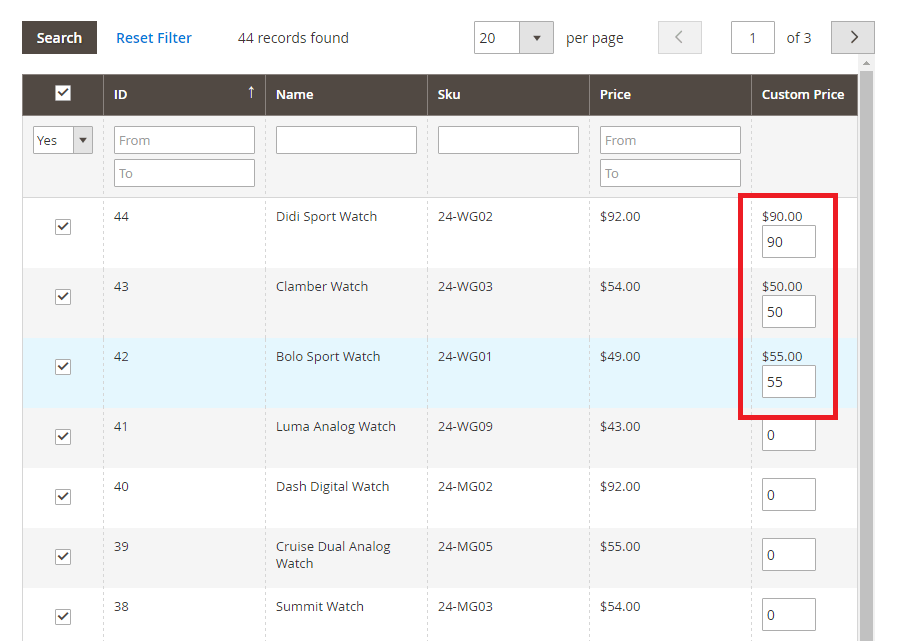This screenshot has height=641, width=901.
Task: Click the Price To filter field
Action: (670, 173)
